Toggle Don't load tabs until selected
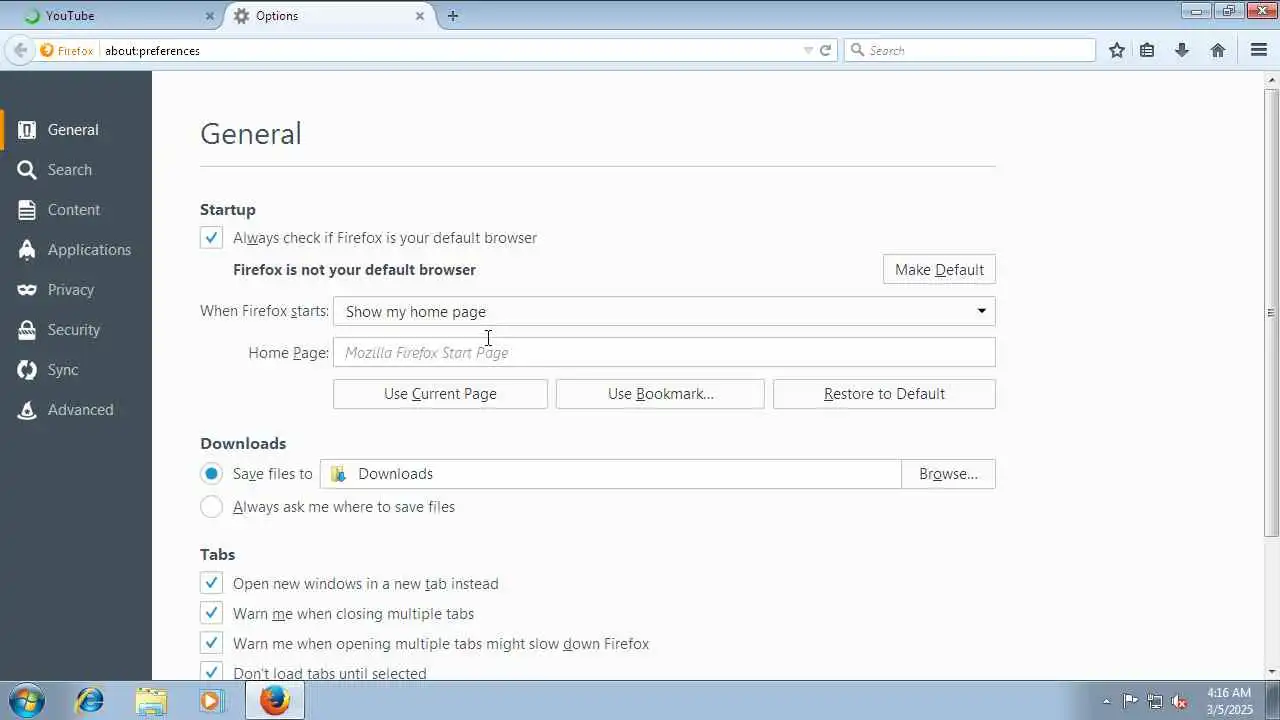 click(211, 672)
